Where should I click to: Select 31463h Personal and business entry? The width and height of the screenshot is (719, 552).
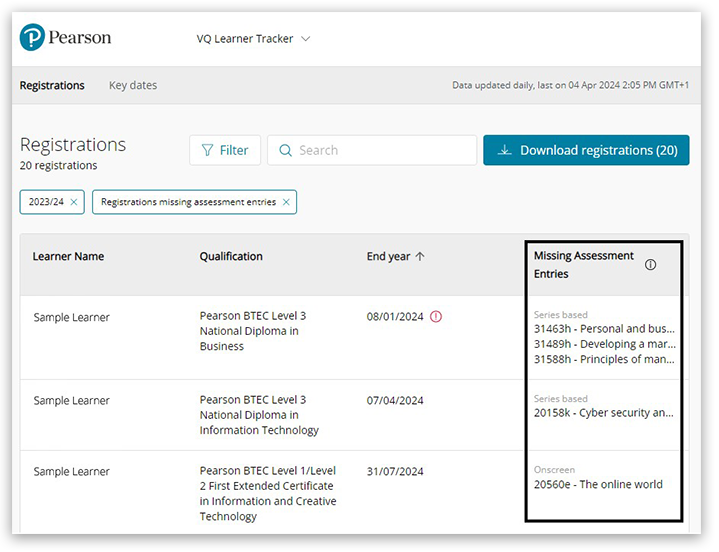pyautogui.click(x=604, y=329)
